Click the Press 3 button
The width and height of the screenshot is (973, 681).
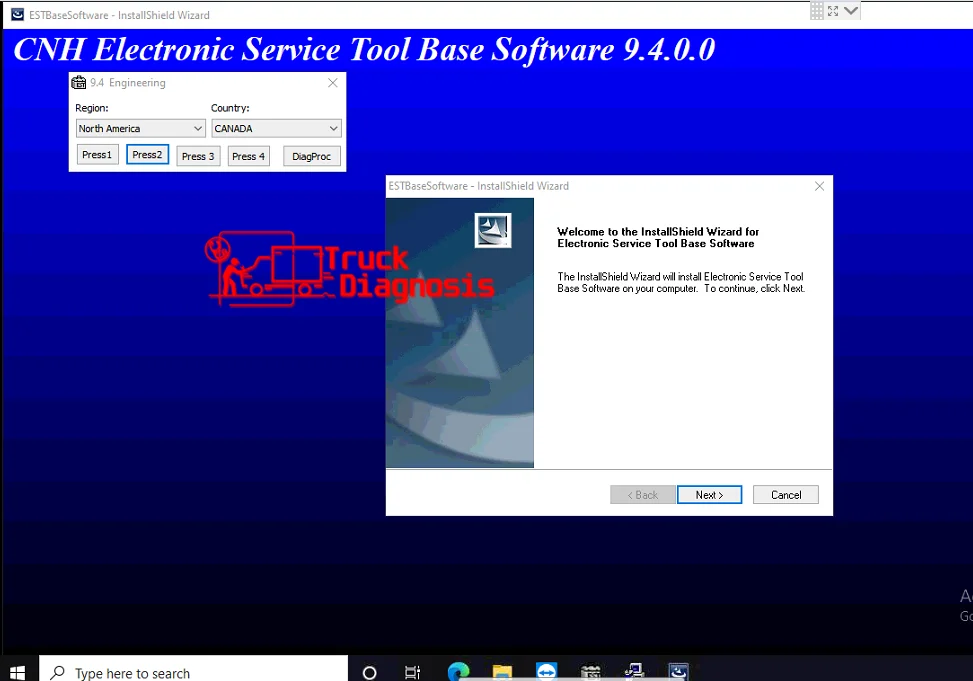198,156
